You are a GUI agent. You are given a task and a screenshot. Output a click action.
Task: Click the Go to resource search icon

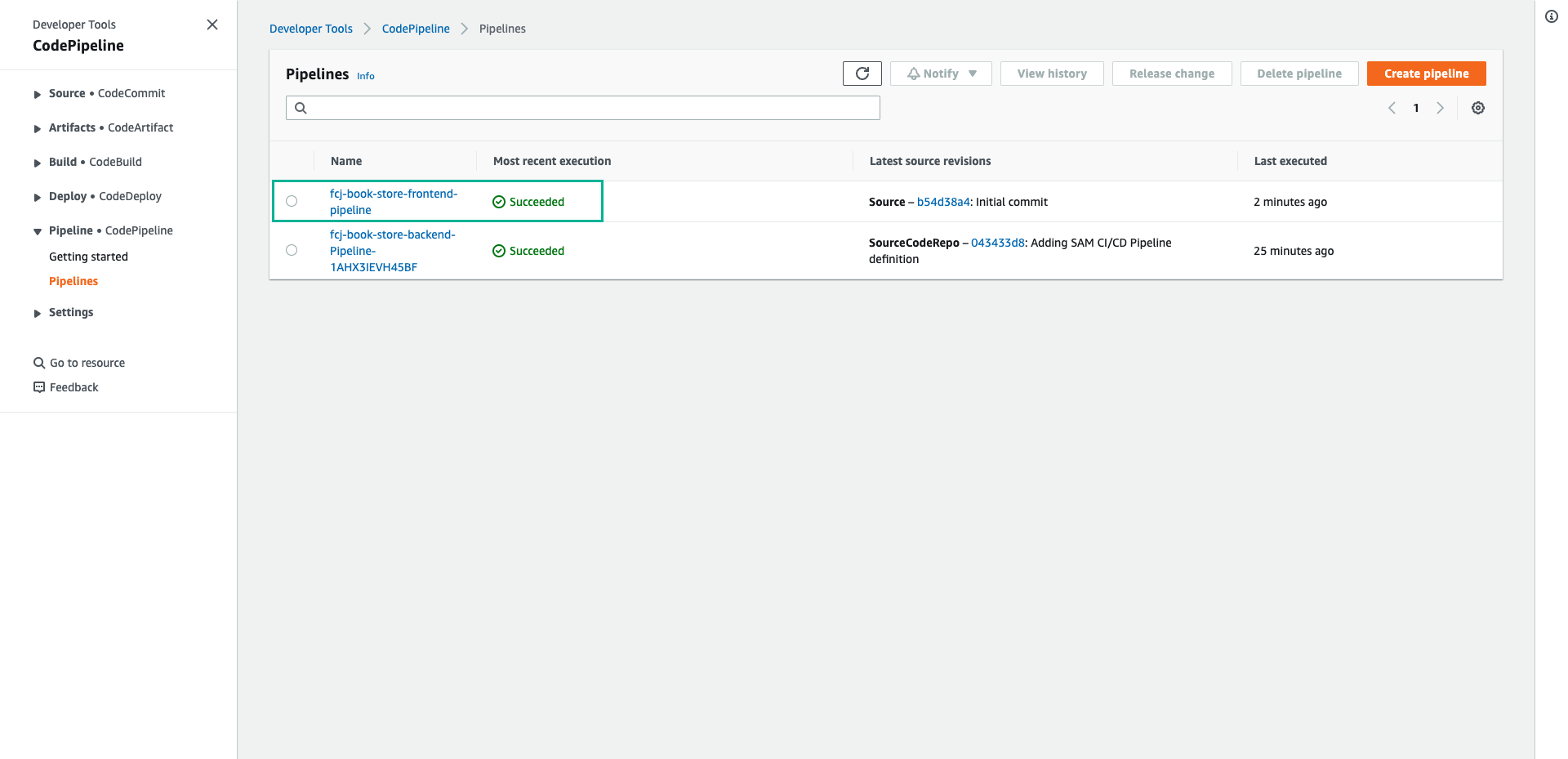pyautogui.click(x=39, y=363)
